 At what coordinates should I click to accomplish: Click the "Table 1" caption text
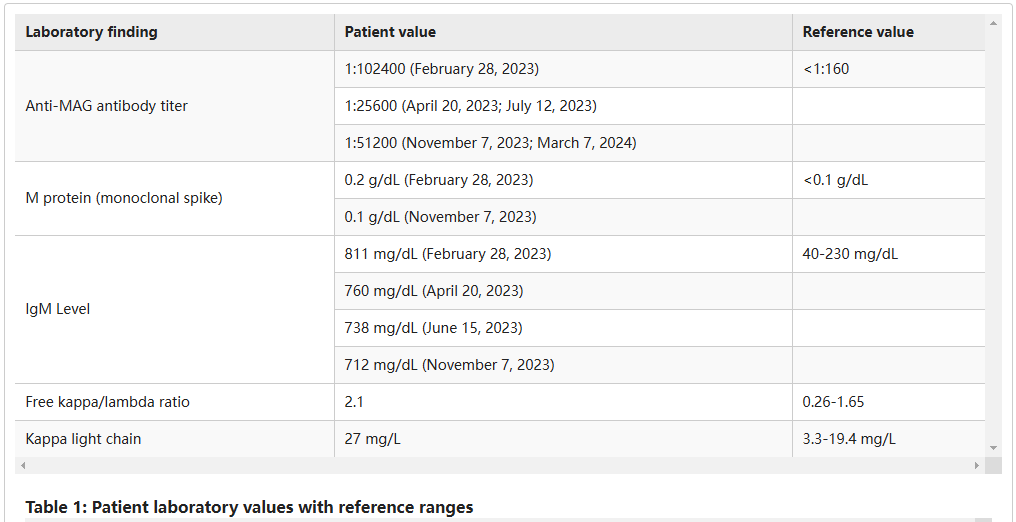[x=249, y=507]
